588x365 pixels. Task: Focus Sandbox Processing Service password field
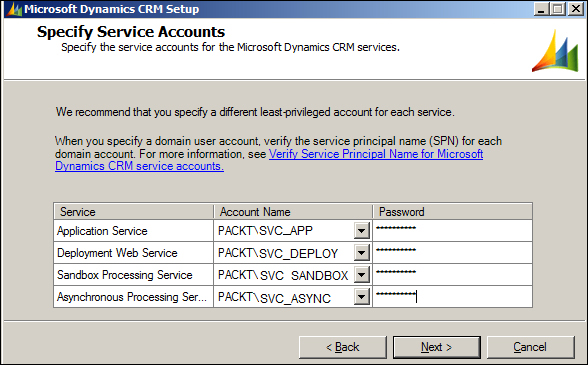452,275
